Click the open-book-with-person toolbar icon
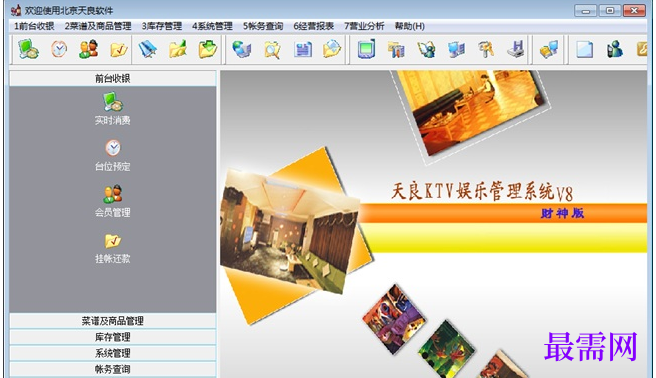Image resolution: width=656 pixels, height=378 pixels. click(426, 49)
